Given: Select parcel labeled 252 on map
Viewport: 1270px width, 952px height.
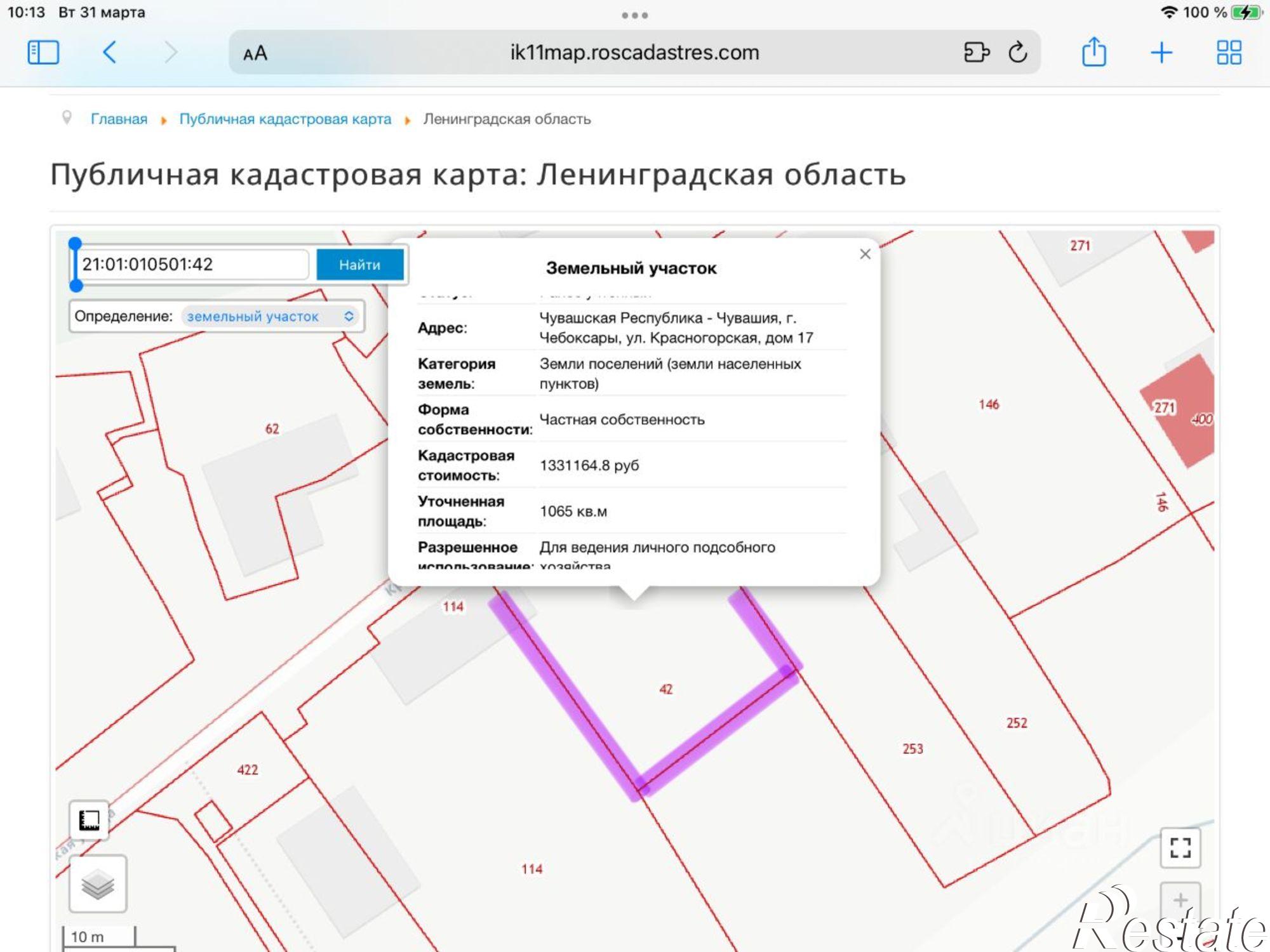Looking at the screenshot, I should pyautogui.click(x=1017, y=723).
